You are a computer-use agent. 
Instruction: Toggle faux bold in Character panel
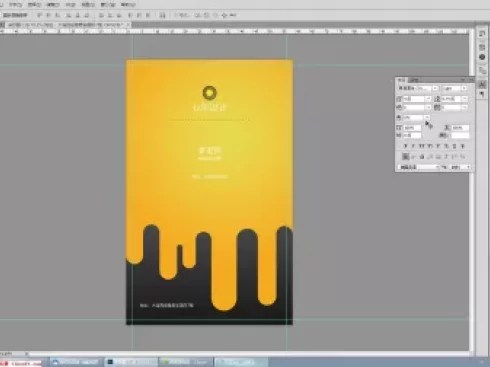coord(405,146)
